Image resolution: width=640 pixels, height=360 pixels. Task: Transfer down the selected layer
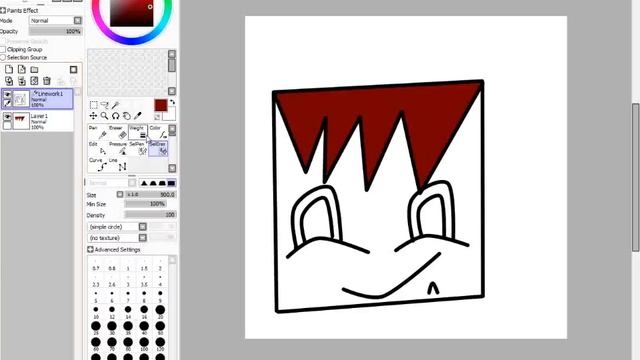pyautogui.click(x=9, y=81)
